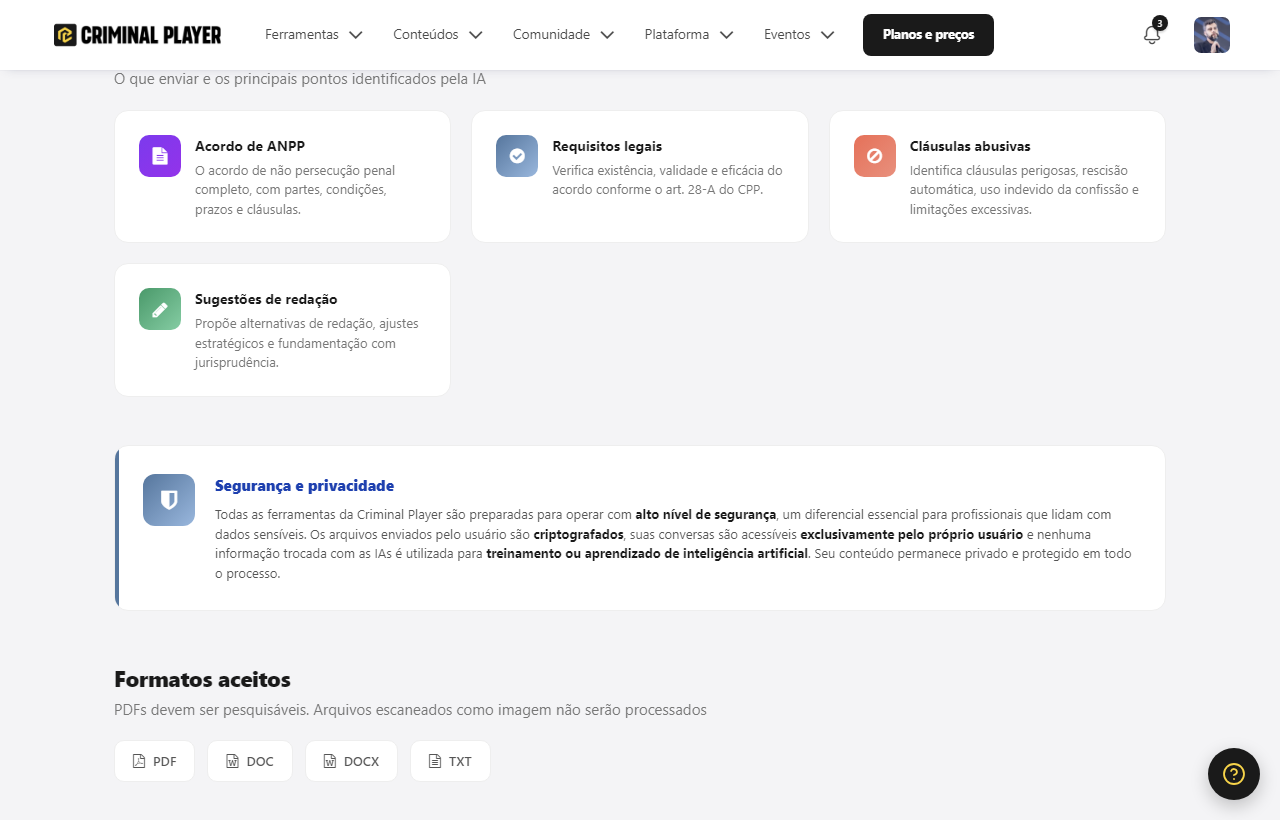Open the Conteúdos menu

click(x=438, y=35)
